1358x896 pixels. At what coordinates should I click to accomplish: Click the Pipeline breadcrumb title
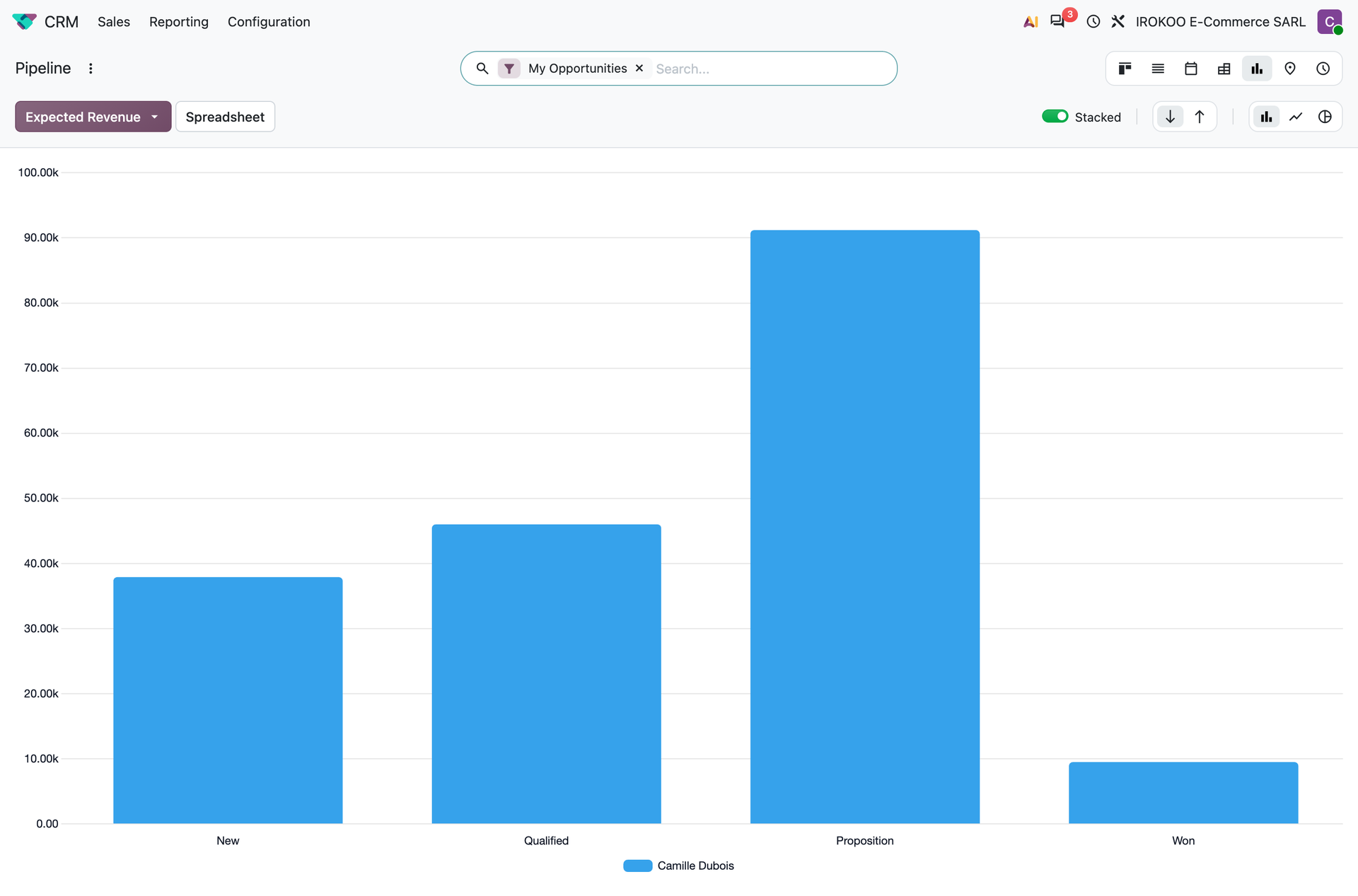pos(43,68)
